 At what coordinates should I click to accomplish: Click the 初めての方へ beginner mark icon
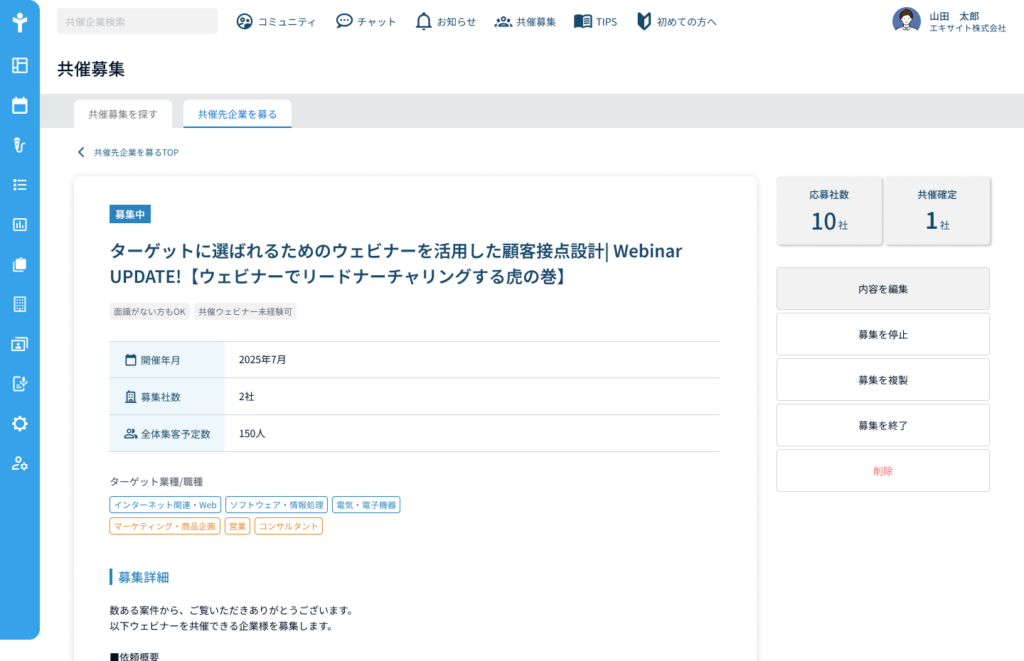click(644, 22)
